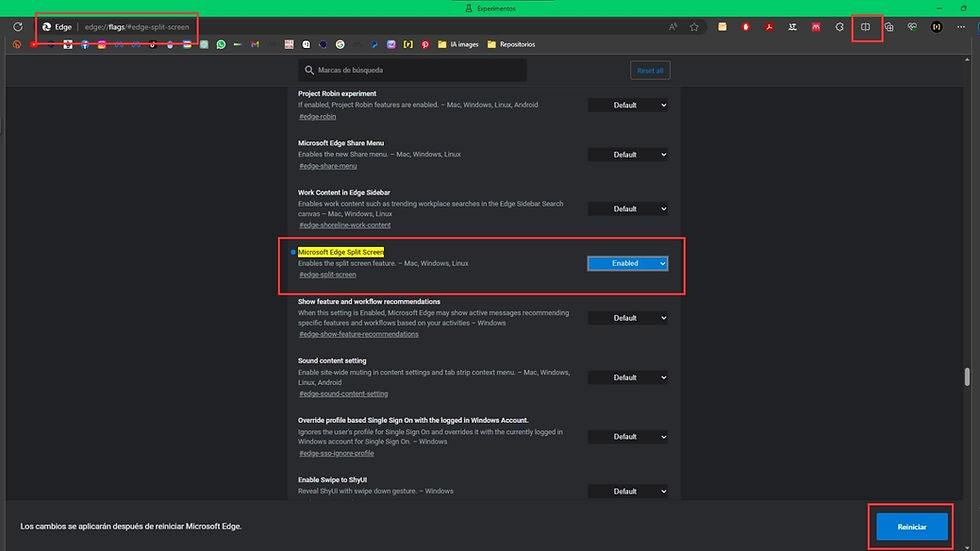The width and height of the screenshot is (980, 551).
Task: Click the address bar URL edge://flags
Action: coord(136,27)
